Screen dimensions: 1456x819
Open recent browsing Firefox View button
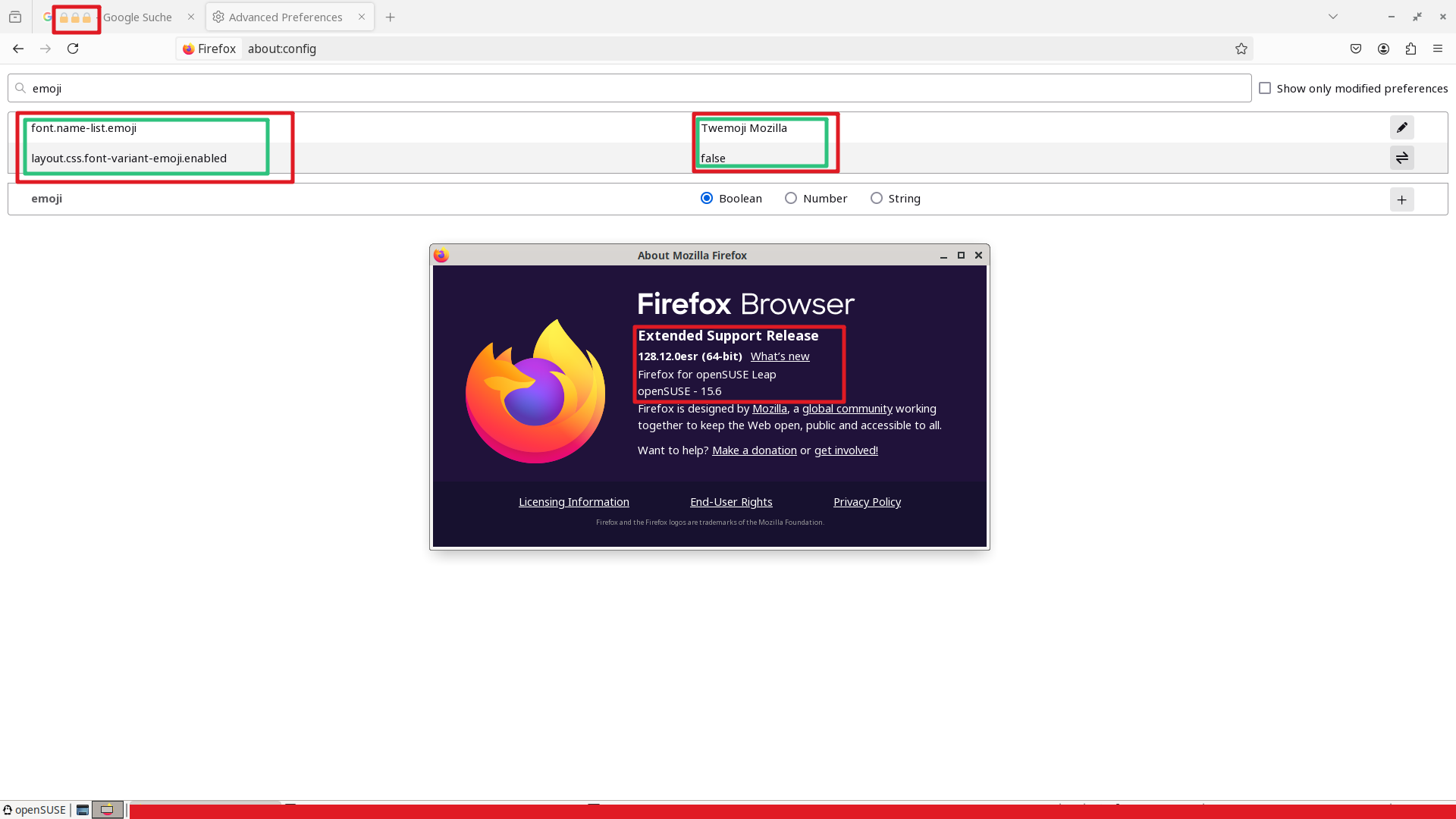15,17
